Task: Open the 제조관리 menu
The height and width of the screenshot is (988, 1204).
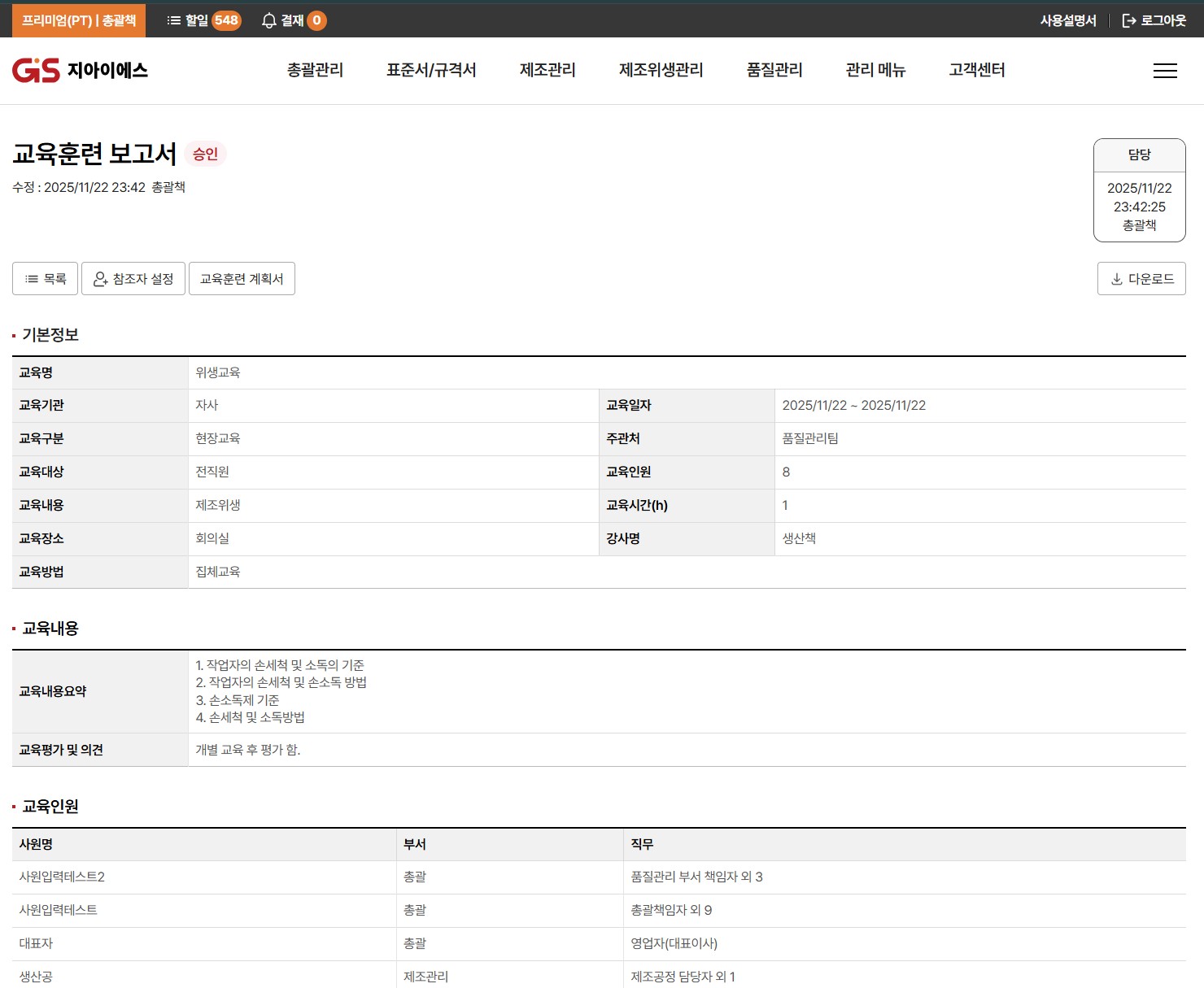Action: 547,70
